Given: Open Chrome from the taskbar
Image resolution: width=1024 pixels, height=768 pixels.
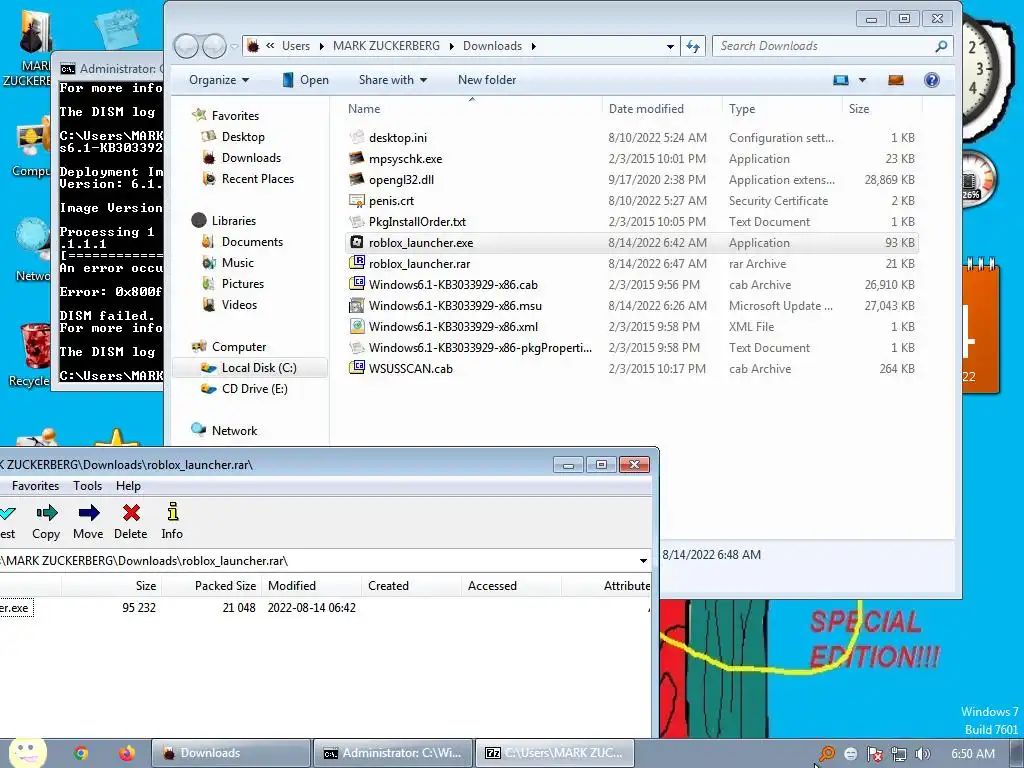Looking at the screenshot, I should 81,753.
